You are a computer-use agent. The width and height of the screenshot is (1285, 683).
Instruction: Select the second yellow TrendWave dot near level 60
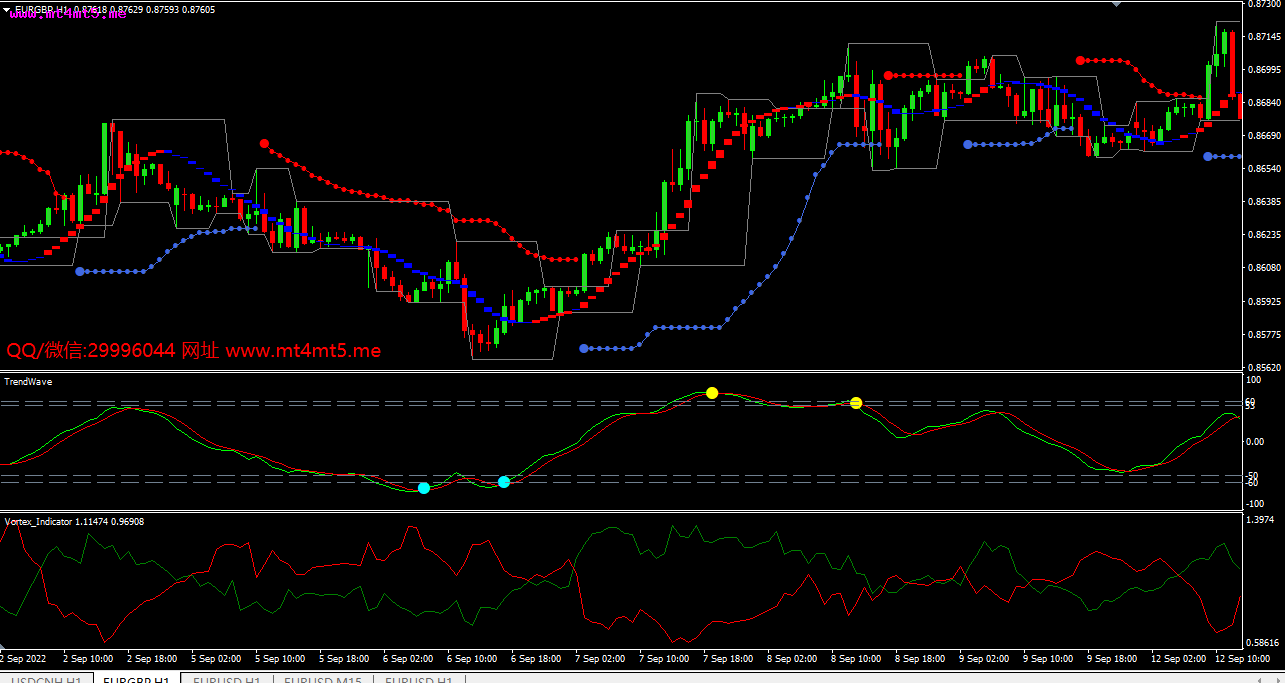coord(856,403)
